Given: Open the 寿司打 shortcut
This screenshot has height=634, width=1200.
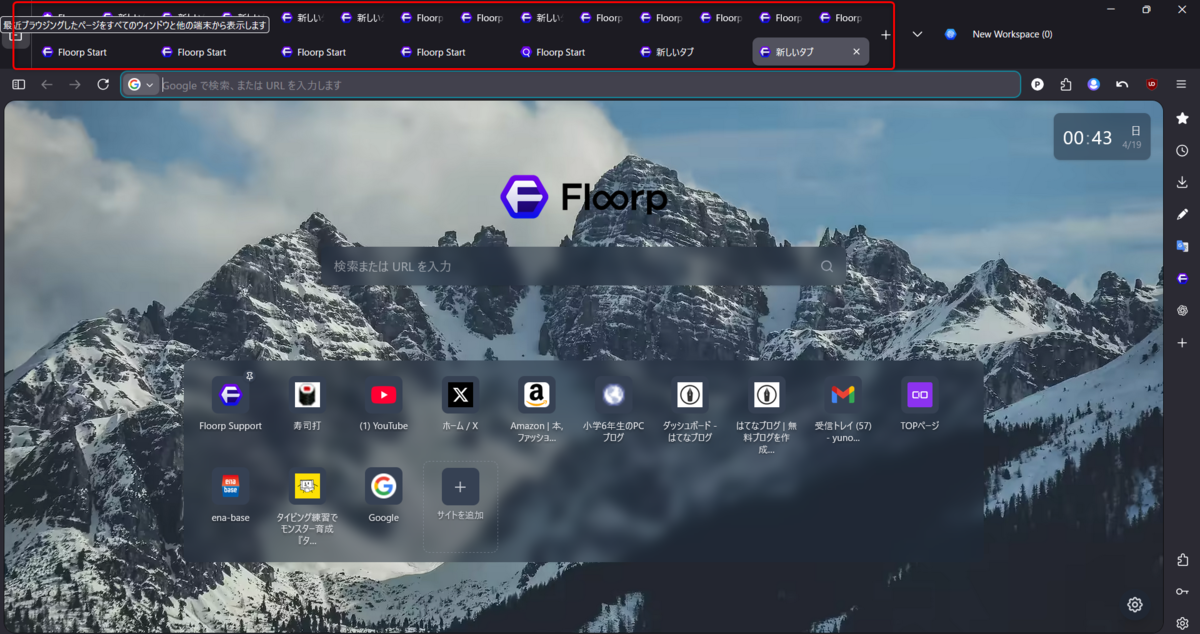Looking at the screenshot, I should pos(307,404).
